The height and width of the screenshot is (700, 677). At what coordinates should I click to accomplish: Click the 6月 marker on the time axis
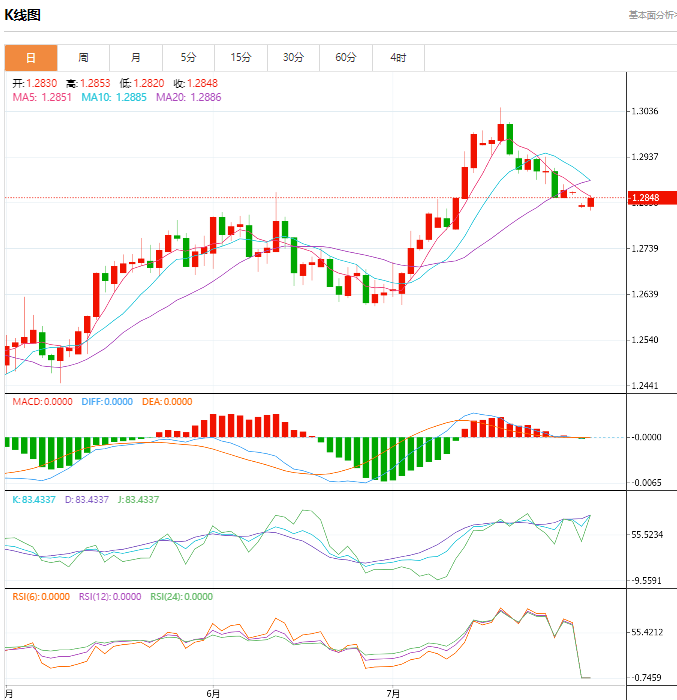(212, 692)
